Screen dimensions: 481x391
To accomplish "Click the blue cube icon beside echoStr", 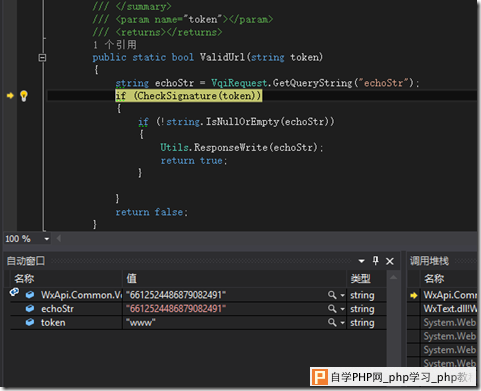I will coord(30,309).
